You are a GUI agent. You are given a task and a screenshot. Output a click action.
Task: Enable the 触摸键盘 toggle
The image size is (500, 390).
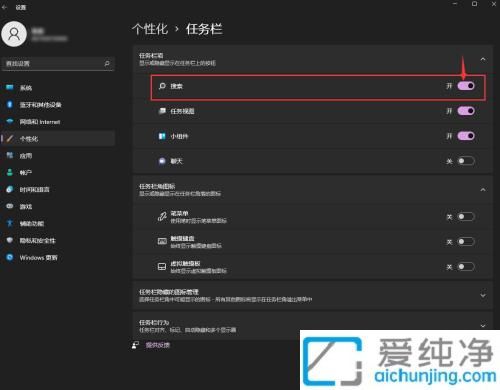point(466,241)
